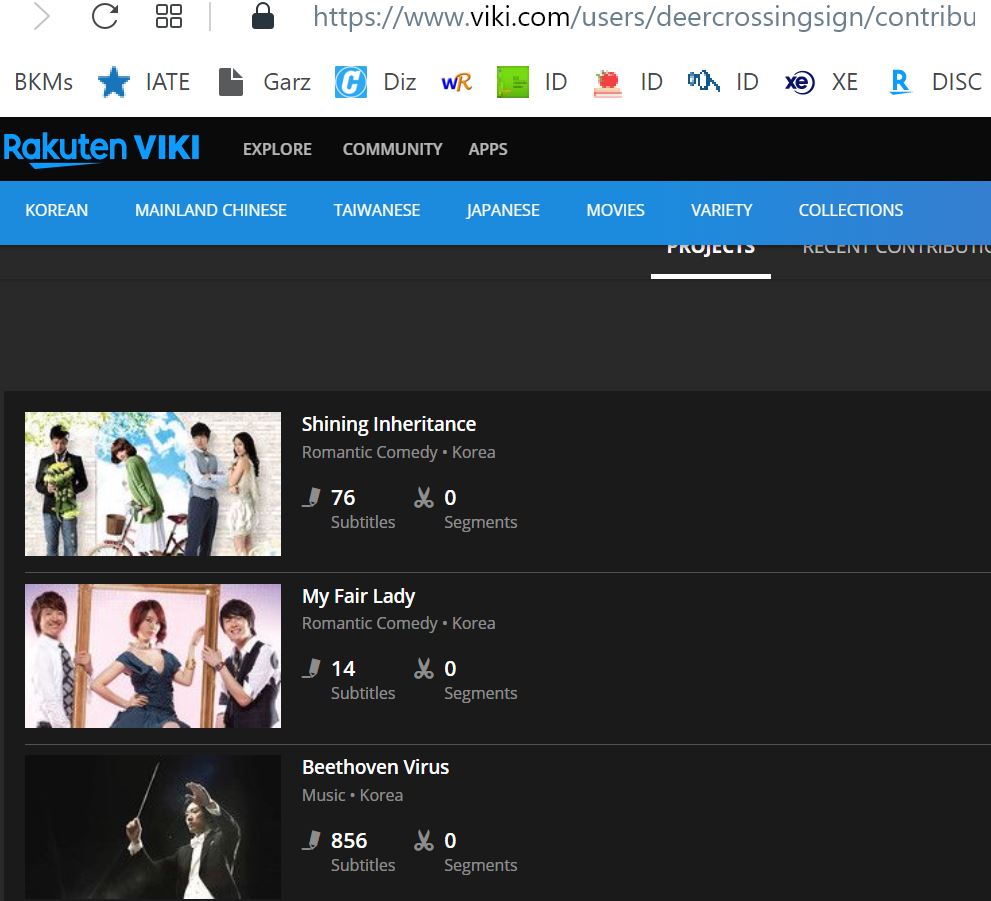991x901 pixels.
Task: Click the padlock site security icon
Action: [x=263, y=16]
